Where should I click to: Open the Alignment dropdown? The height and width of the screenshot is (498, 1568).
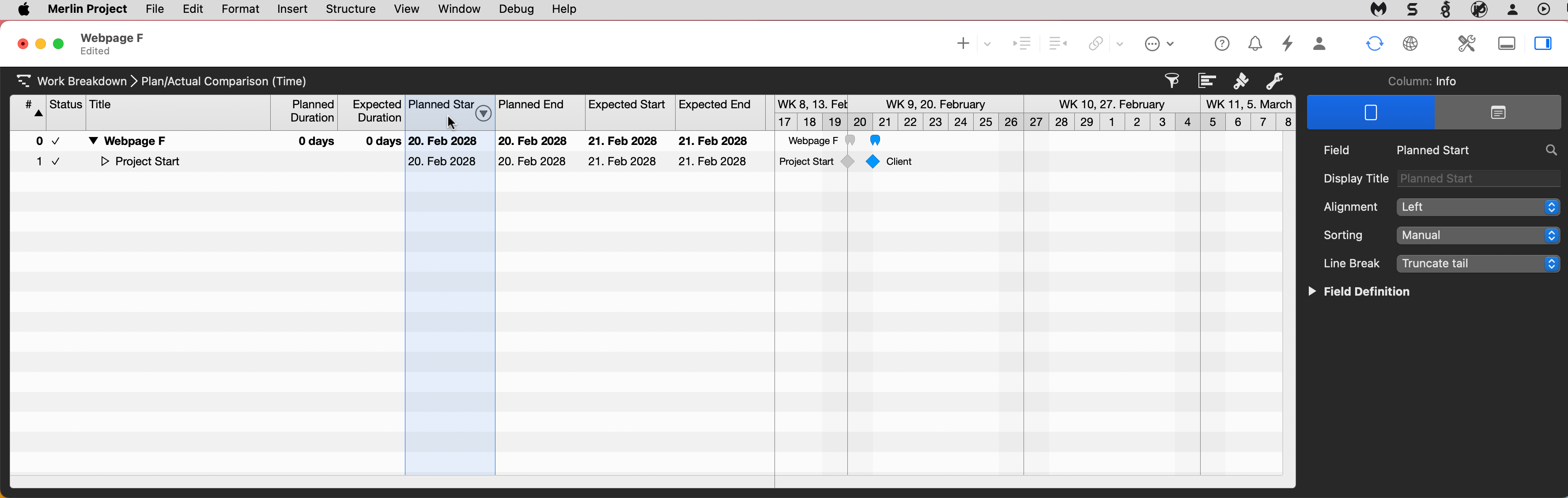1478,207
